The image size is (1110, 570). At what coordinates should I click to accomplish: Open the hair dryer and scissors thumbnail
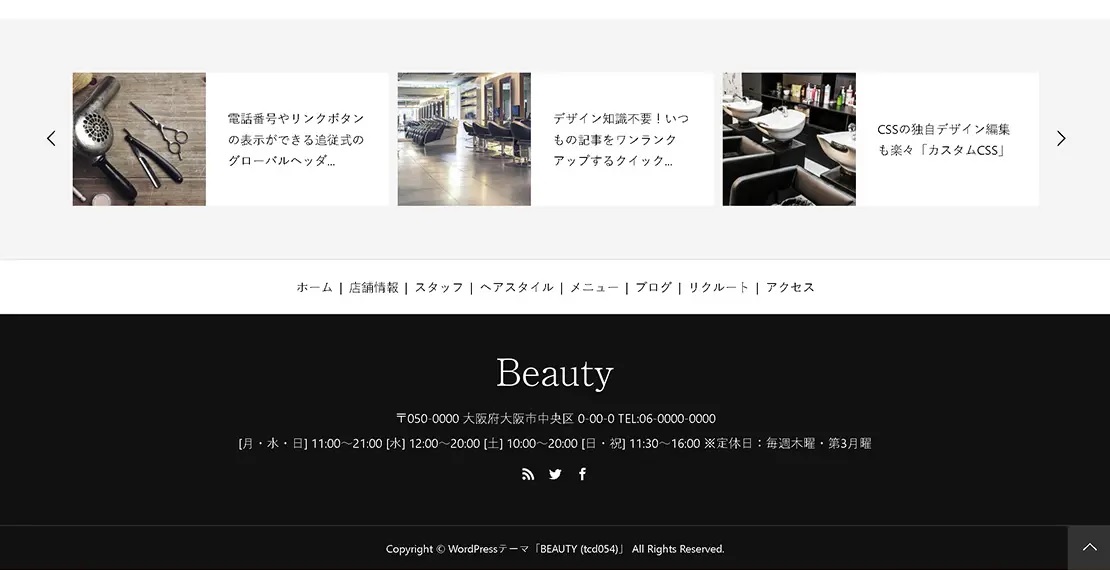coord(139,139)
